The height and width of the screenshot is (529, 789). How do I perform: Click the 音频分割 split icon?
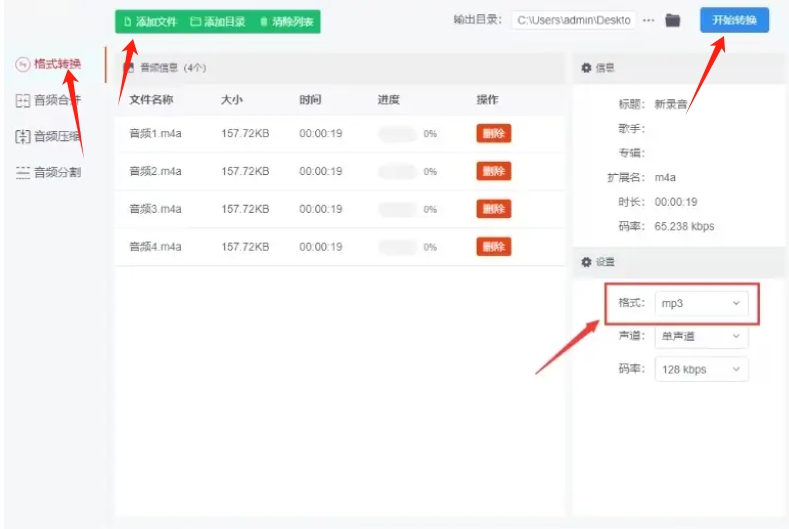23,173
